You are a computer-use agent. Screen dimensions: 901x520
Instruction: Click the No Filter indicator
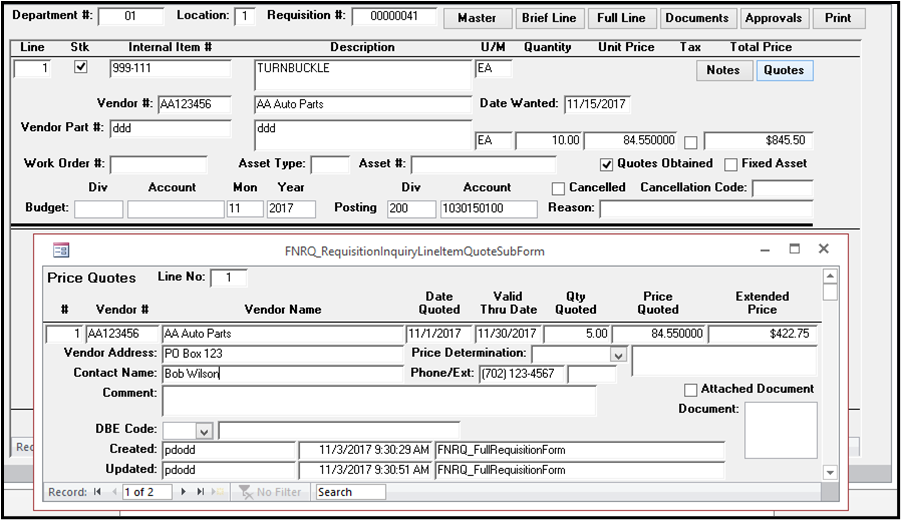pyautogui.click(x=270, y=492)
